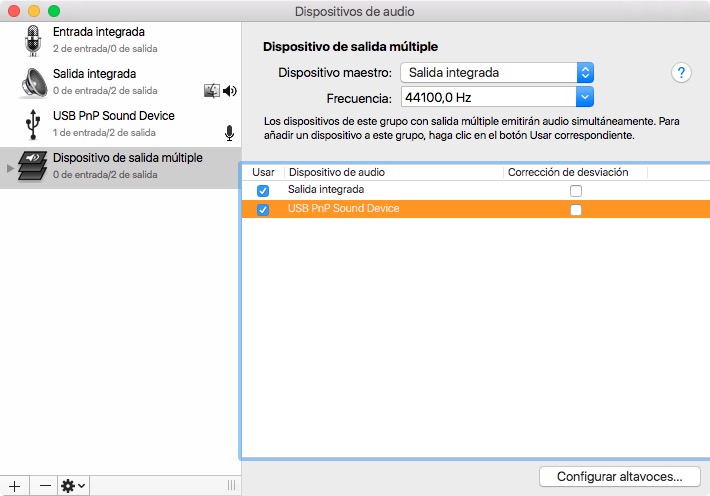Open the gear actions menu
This screenshot has height=496, width=710.
[73, 486]
